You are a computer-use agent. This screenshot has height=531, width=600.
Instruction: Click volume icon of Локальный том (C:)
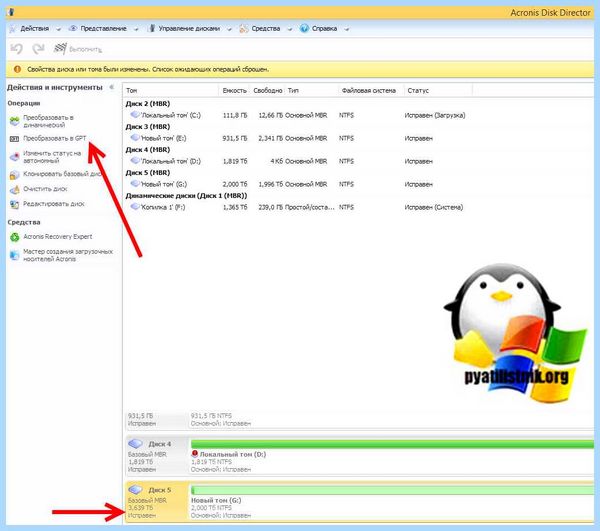coord(135,114)
